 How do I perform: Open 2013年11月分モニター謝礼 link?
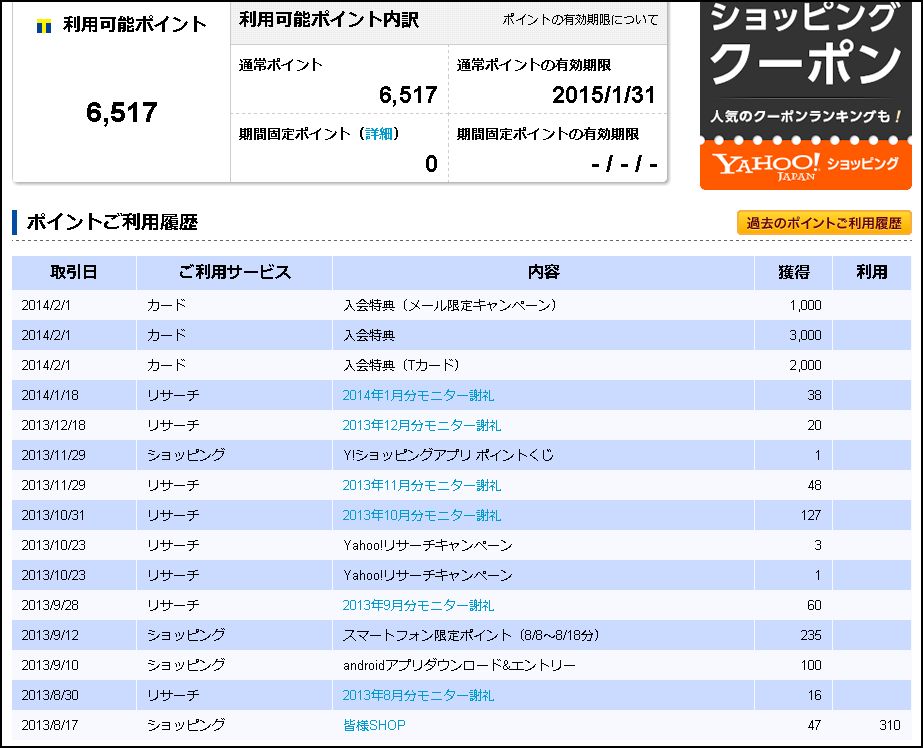click(421, 485)
